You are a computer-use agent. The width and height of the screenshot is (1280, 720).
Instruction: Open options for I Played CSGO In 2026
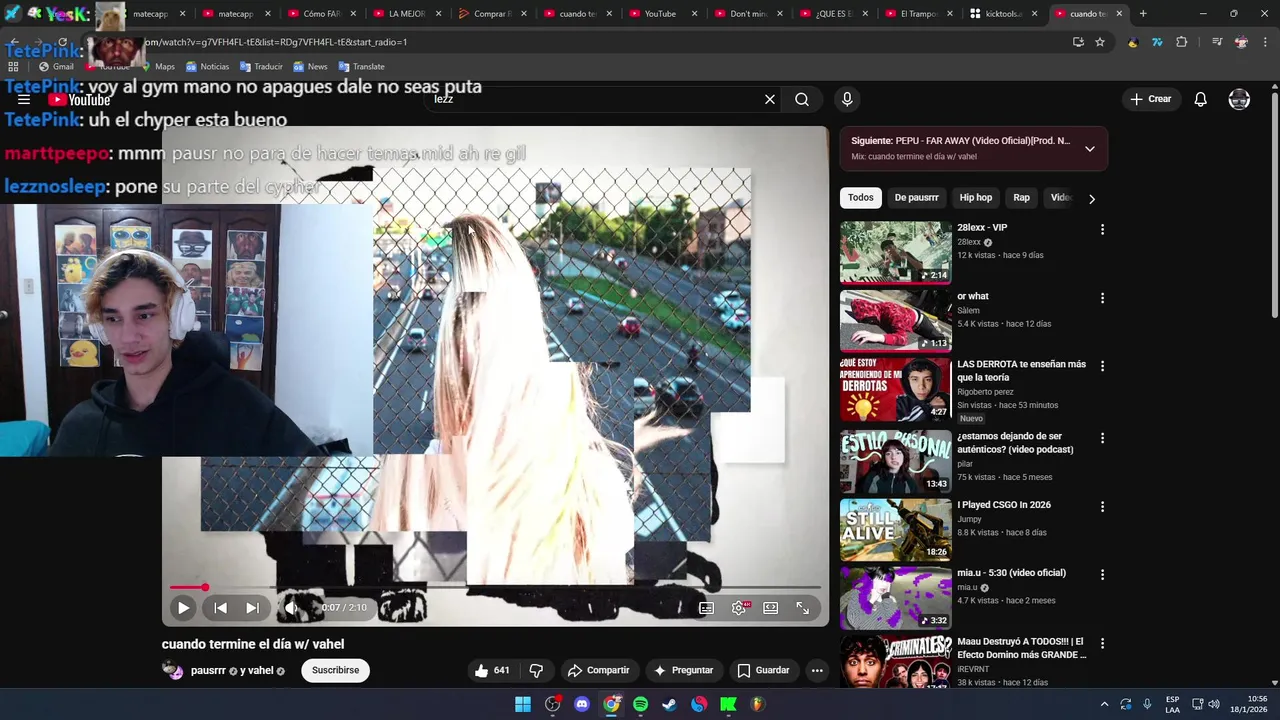coord(1102,506)
